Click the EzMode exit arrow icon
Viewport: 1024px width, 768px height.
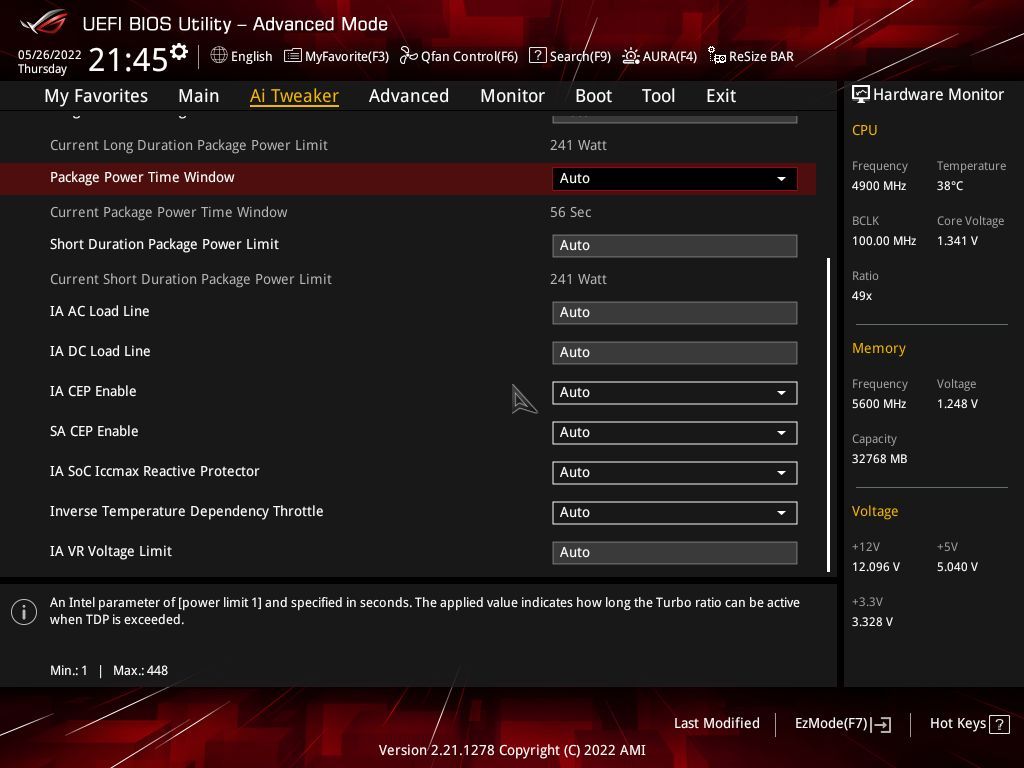pos(881,724)
